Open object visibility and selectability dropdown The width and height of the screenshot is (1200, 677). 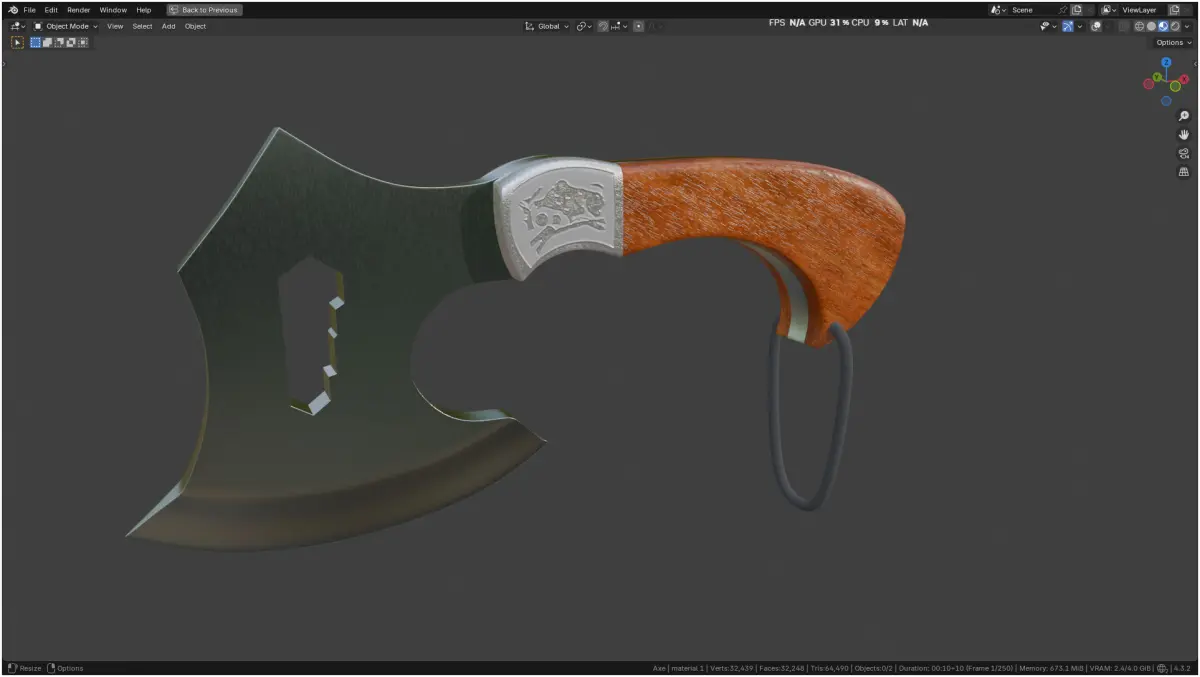[1048, 26]
